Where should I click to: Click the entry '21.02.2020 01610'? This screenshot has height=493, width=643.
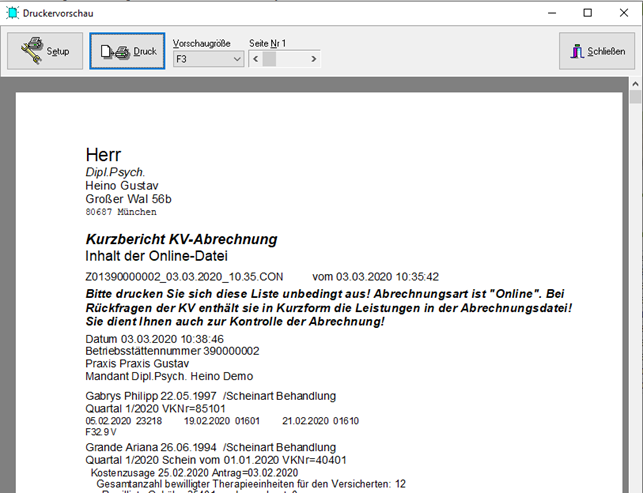[x=320, y=421]
